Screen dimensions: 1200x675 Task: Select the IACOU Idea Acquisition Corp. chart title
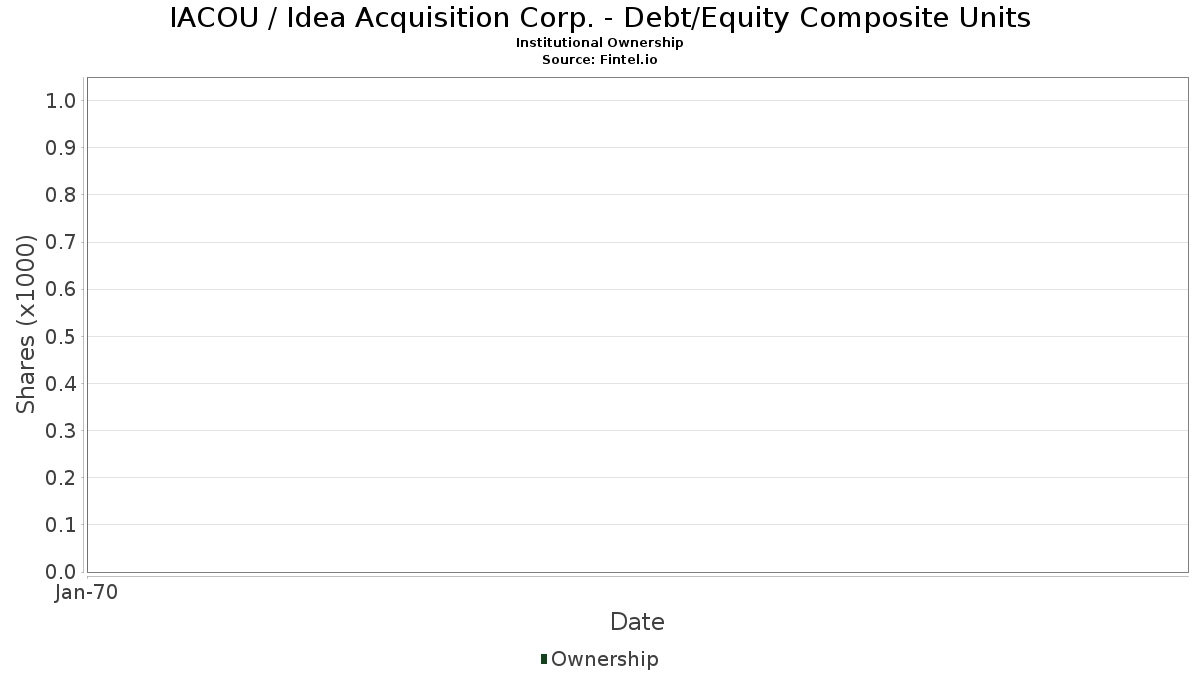pos(600,18)
